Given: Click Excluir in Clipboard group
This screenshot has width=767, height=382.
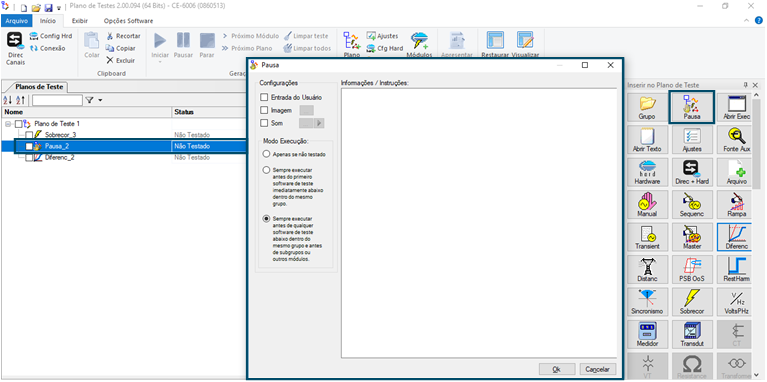Looking at the screenshot, I should (120, 61).
